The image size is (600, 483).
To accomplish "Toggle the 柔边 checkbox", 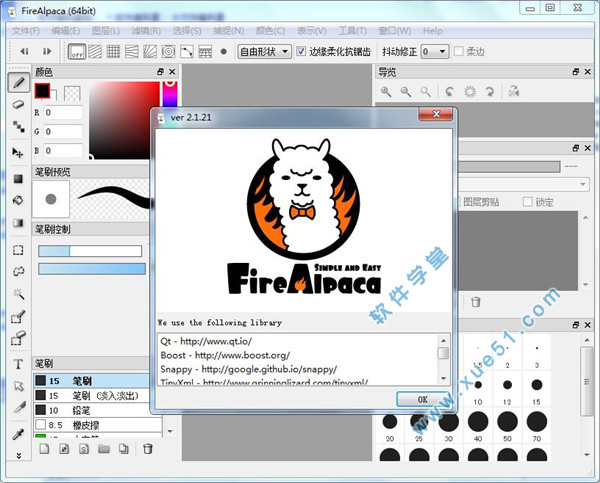I will (x=458, y=51).
